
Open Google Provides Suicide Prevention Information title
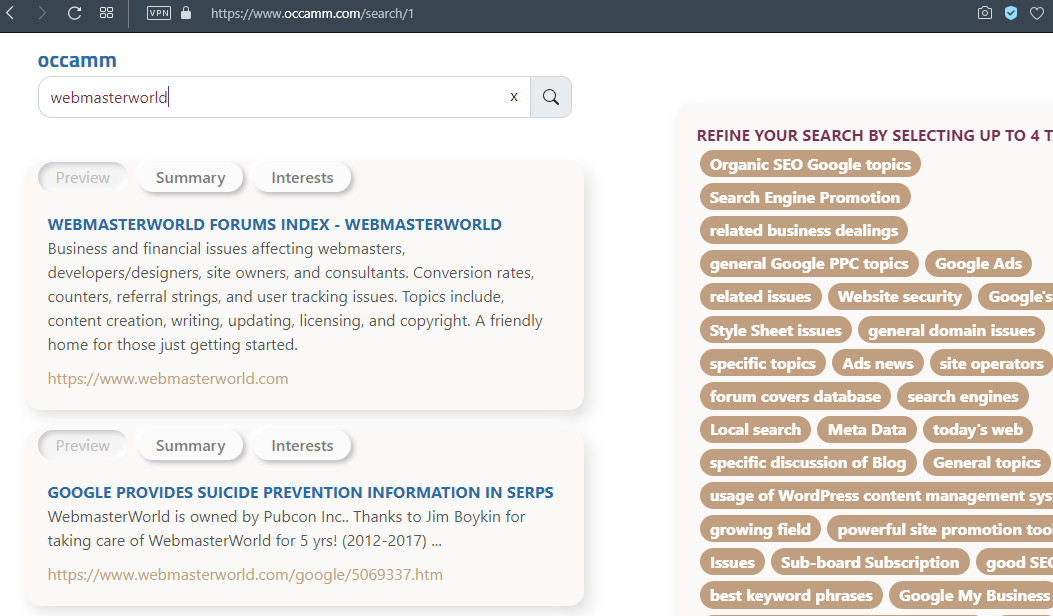point(301,492)
